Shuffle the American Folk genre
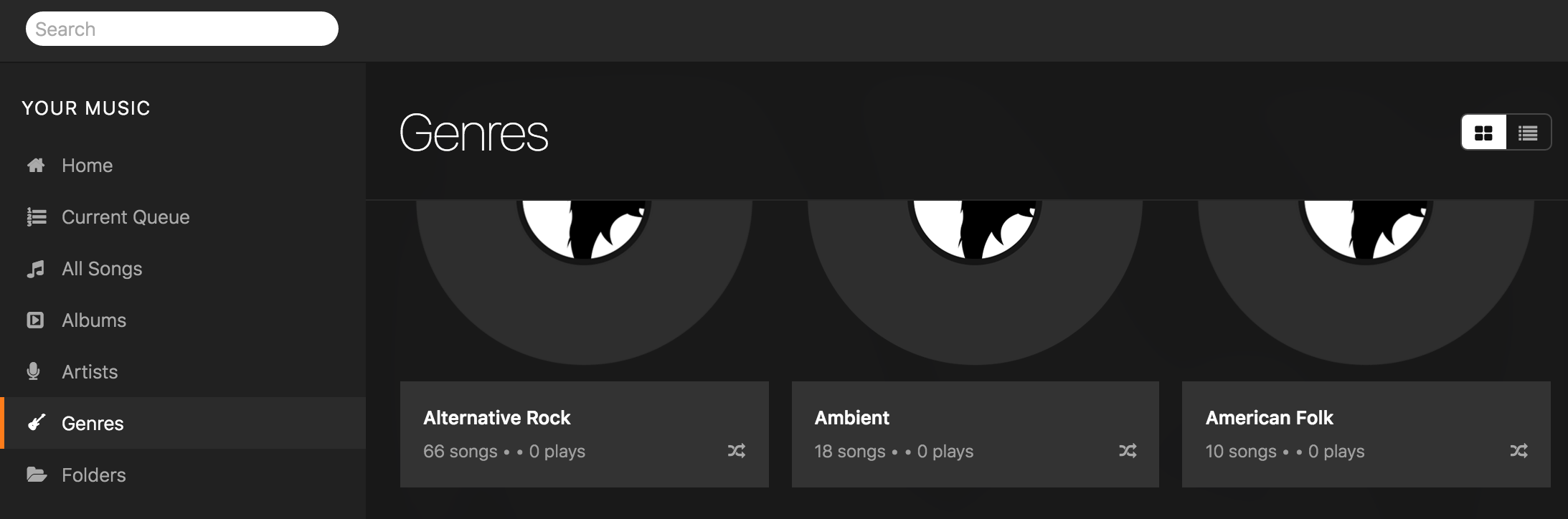Viewport: 1568px width, 519px height. click(1519, 451)
